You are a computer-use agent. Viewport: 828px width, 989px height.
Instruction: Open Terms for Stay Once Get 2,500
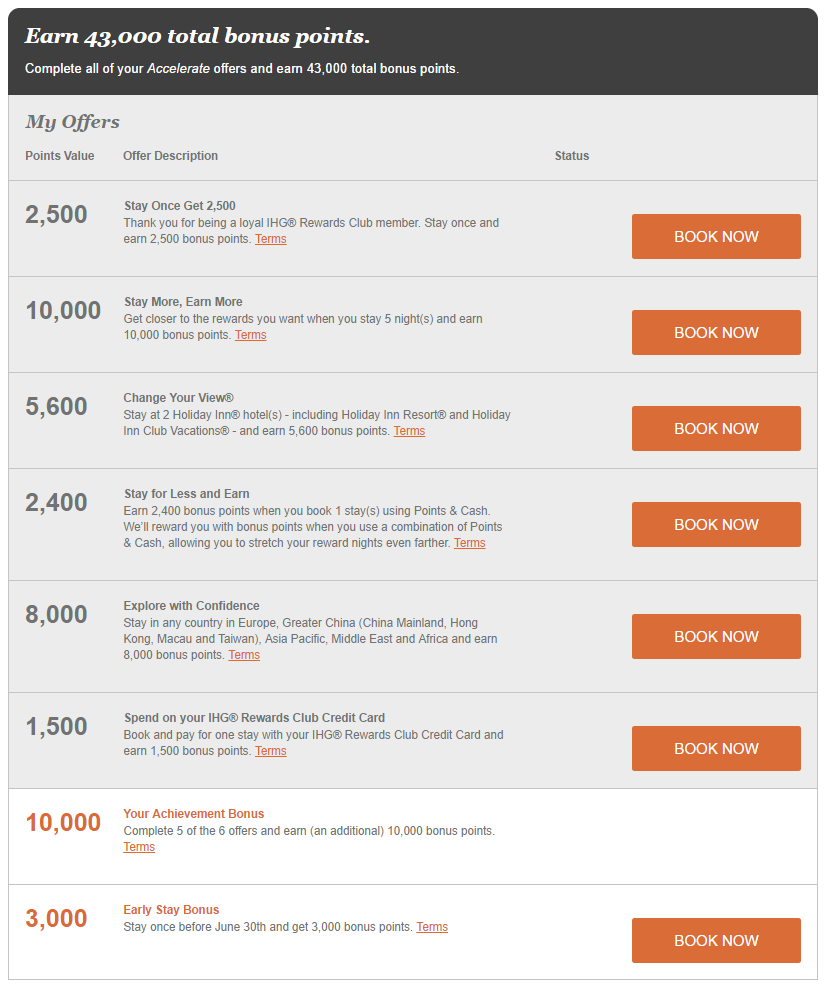[x=271, y=240]
